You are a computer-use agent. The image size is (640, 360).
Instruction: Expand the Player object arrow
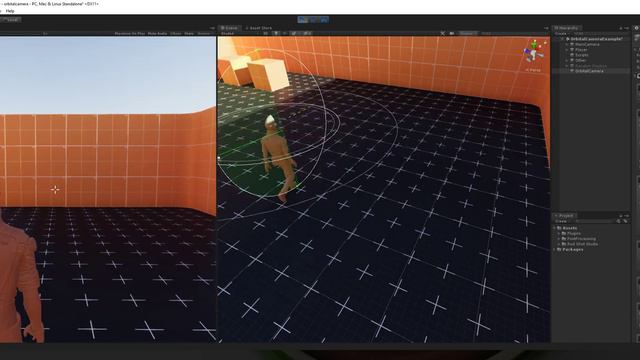coord(567,49)
